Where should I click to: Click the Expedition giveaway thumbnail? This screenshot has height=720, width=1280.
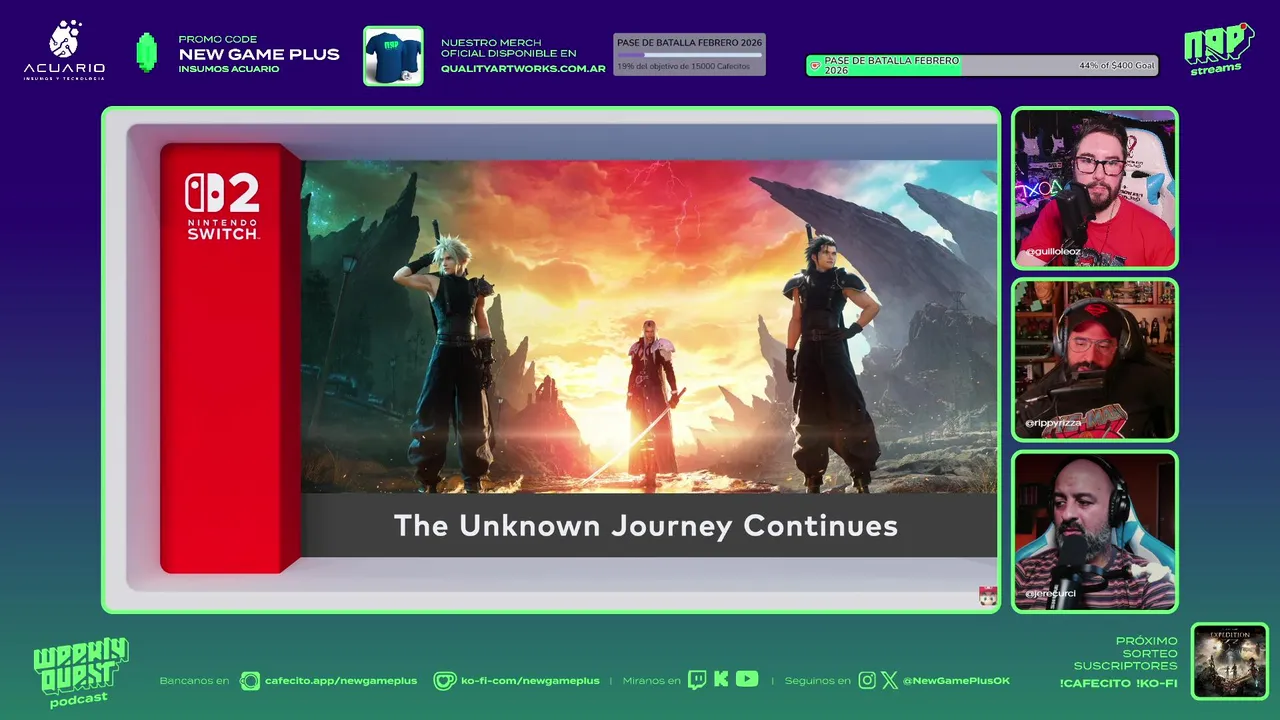[1230, 662]
